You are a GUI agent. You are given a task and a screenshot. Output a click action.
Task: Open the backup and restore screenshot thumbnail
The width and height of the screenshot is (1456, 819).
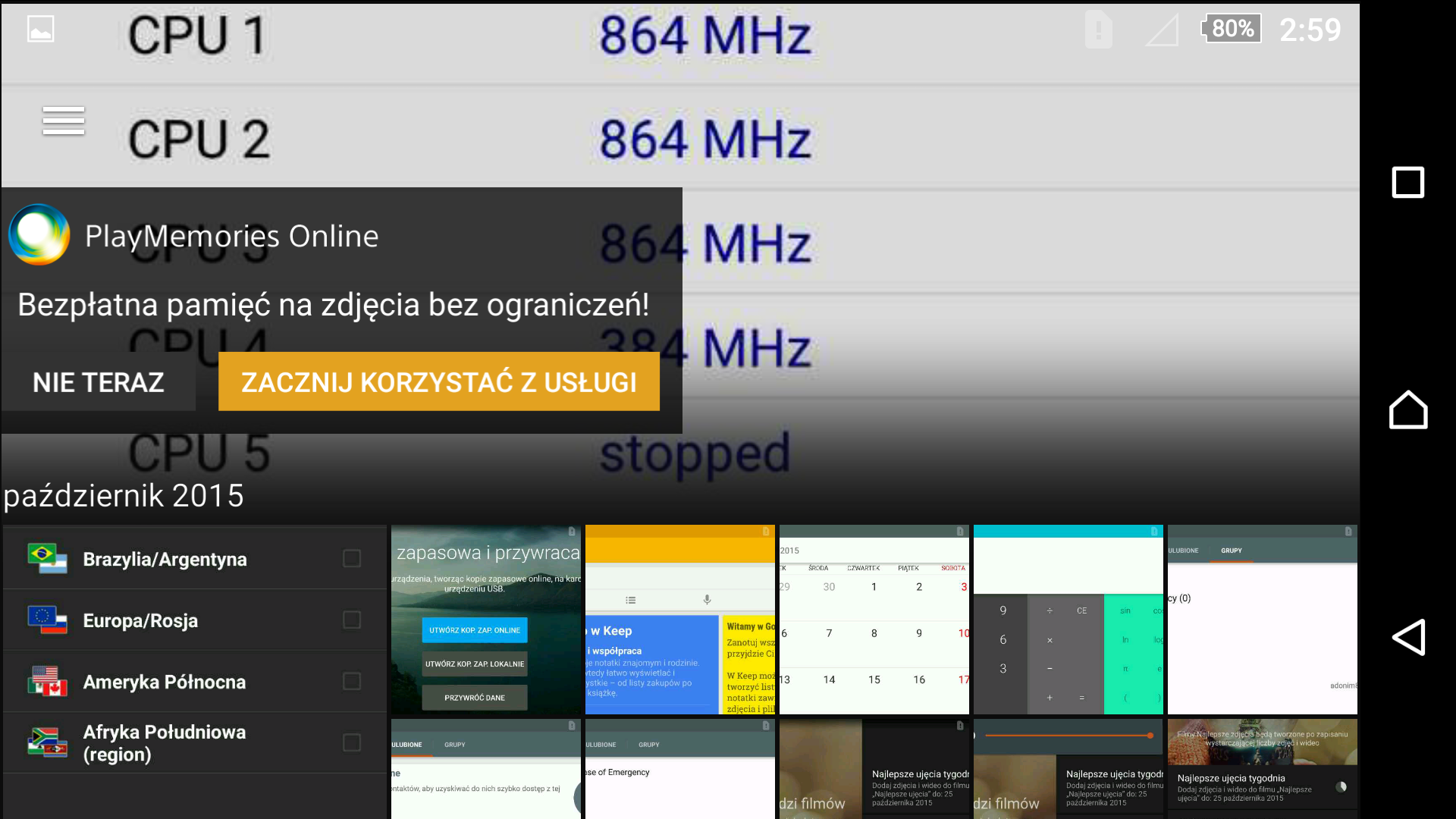(x=486, y=620)
